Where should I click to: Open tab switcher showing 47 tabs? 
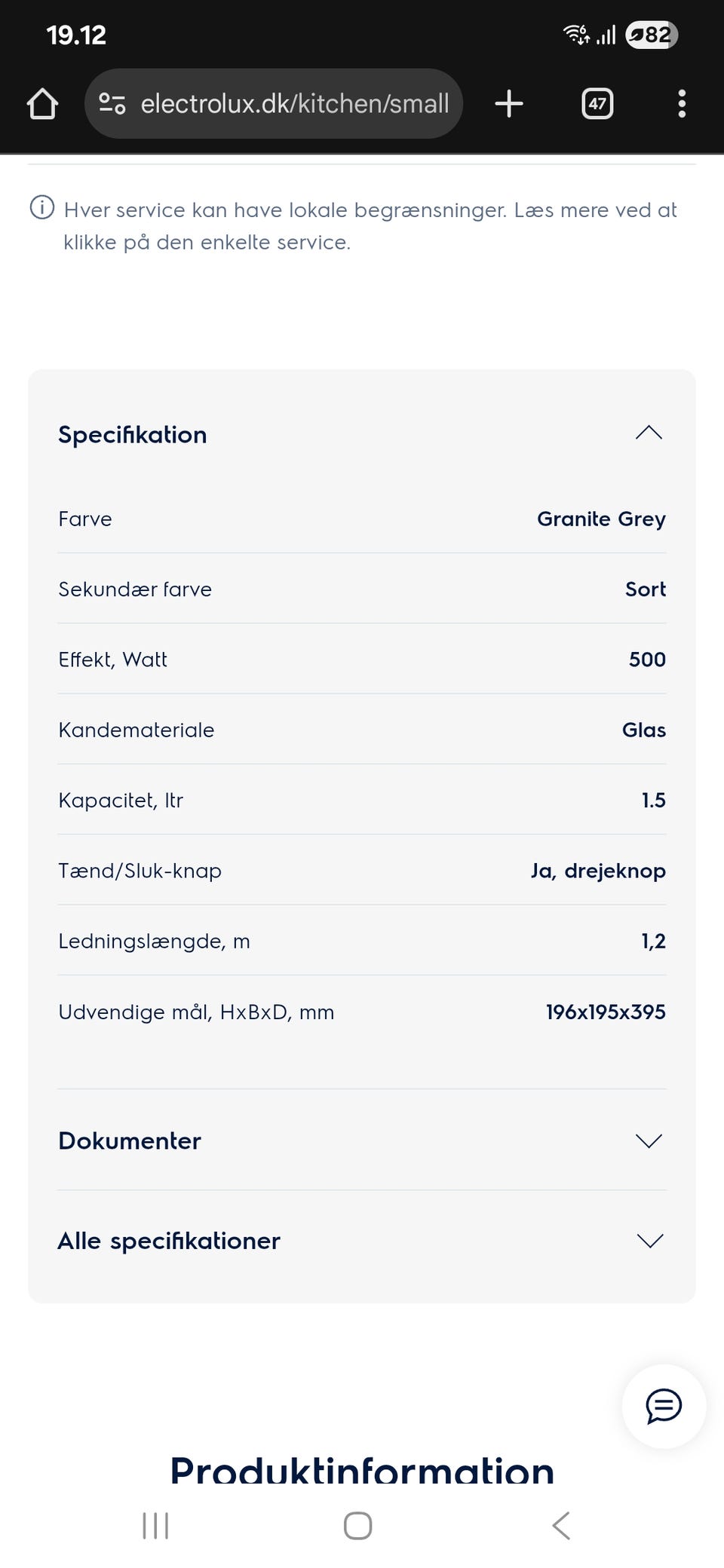point(597,104)
